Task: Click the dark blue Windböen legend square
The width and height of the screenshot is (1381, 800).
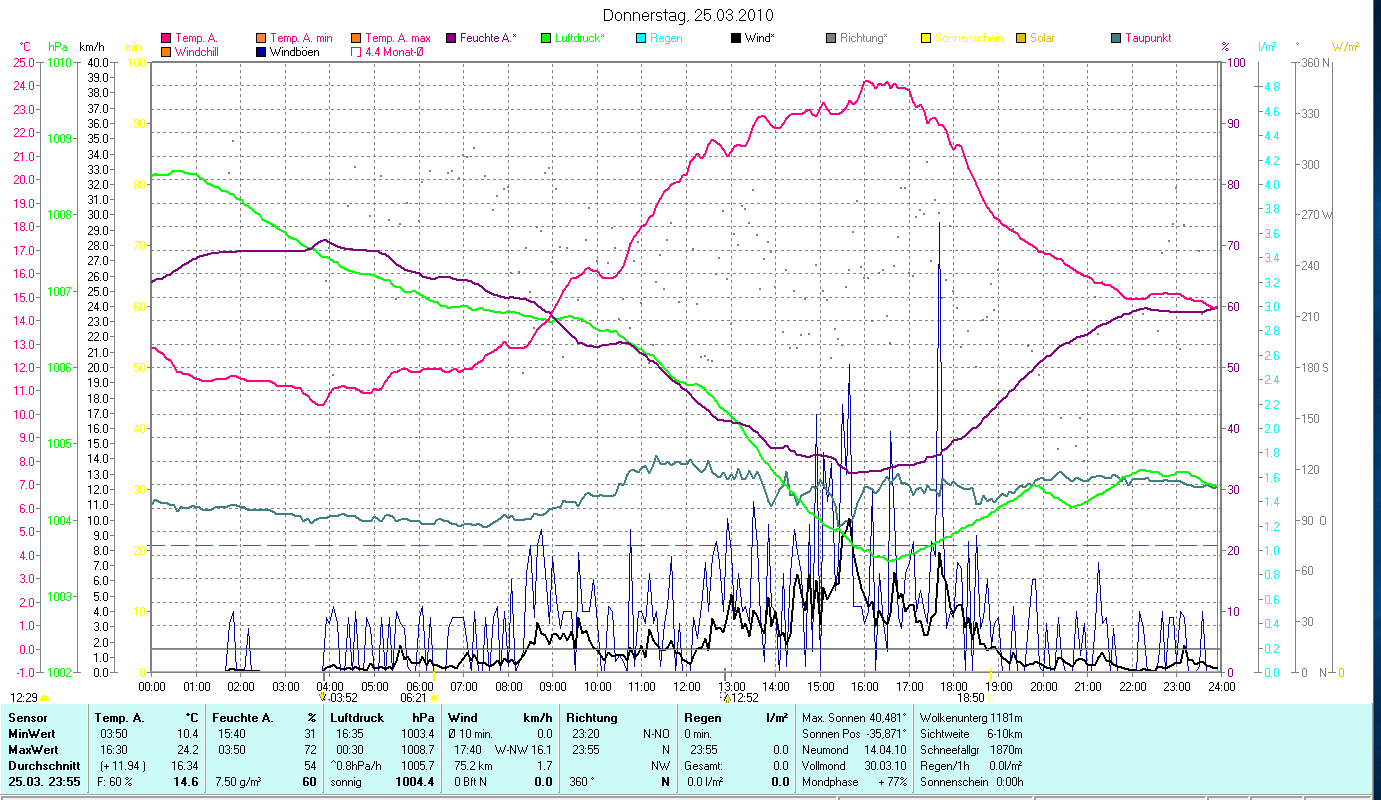Action: pos(261,52)
